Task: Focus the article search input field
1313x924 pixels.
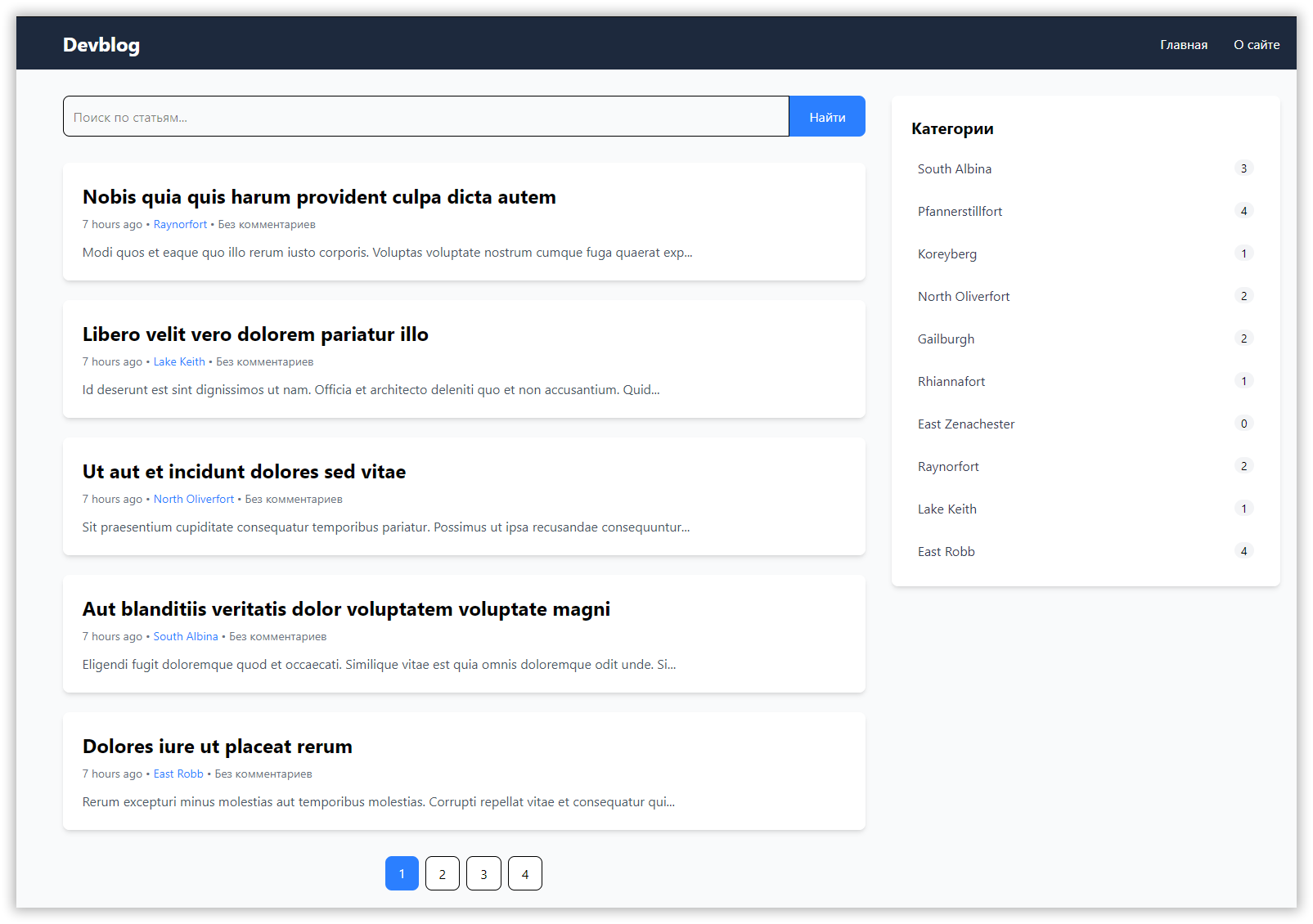Action: (425, 117)
